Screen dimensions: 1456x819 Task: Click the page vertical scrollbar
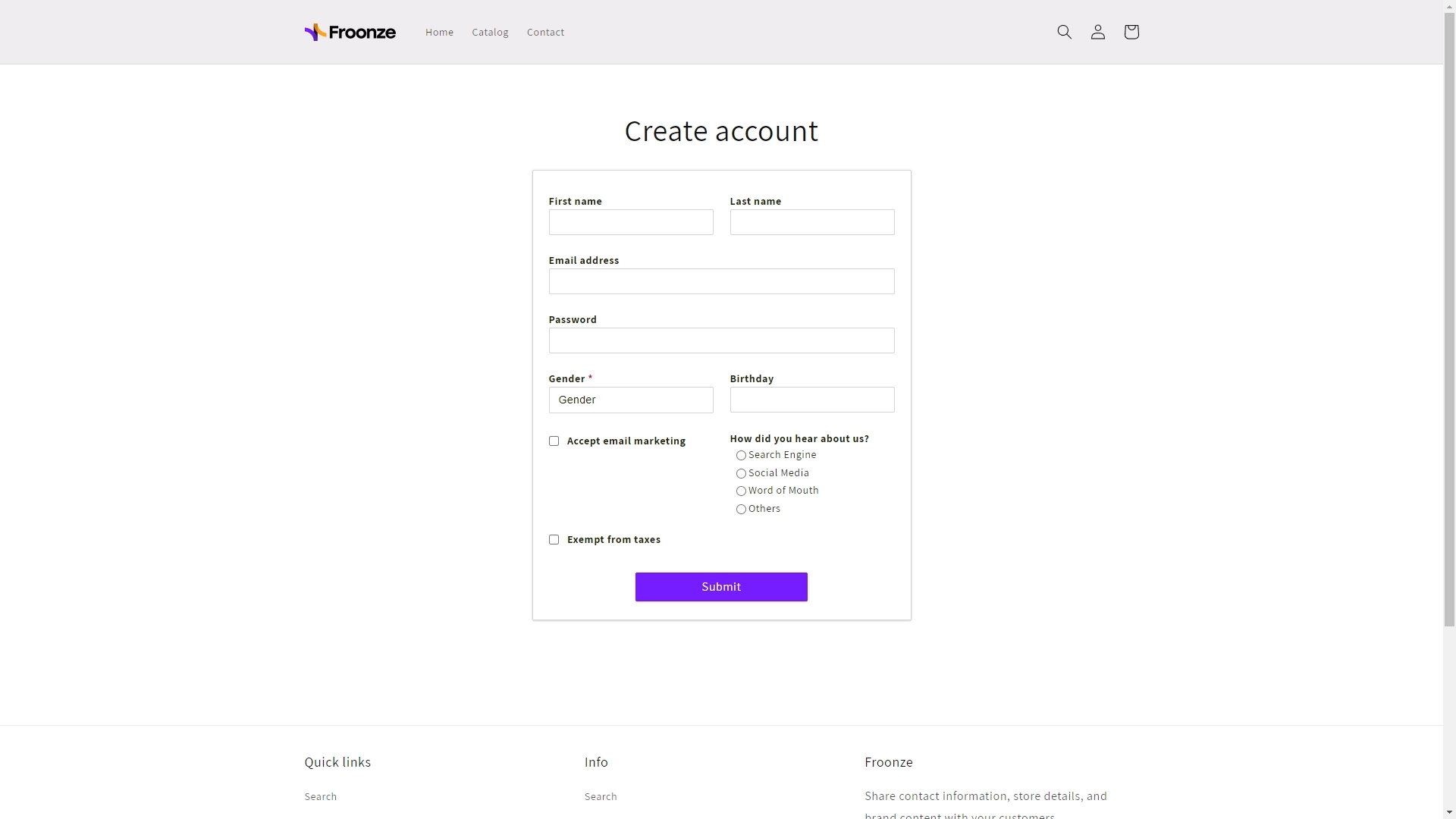tap(1449, 318)
